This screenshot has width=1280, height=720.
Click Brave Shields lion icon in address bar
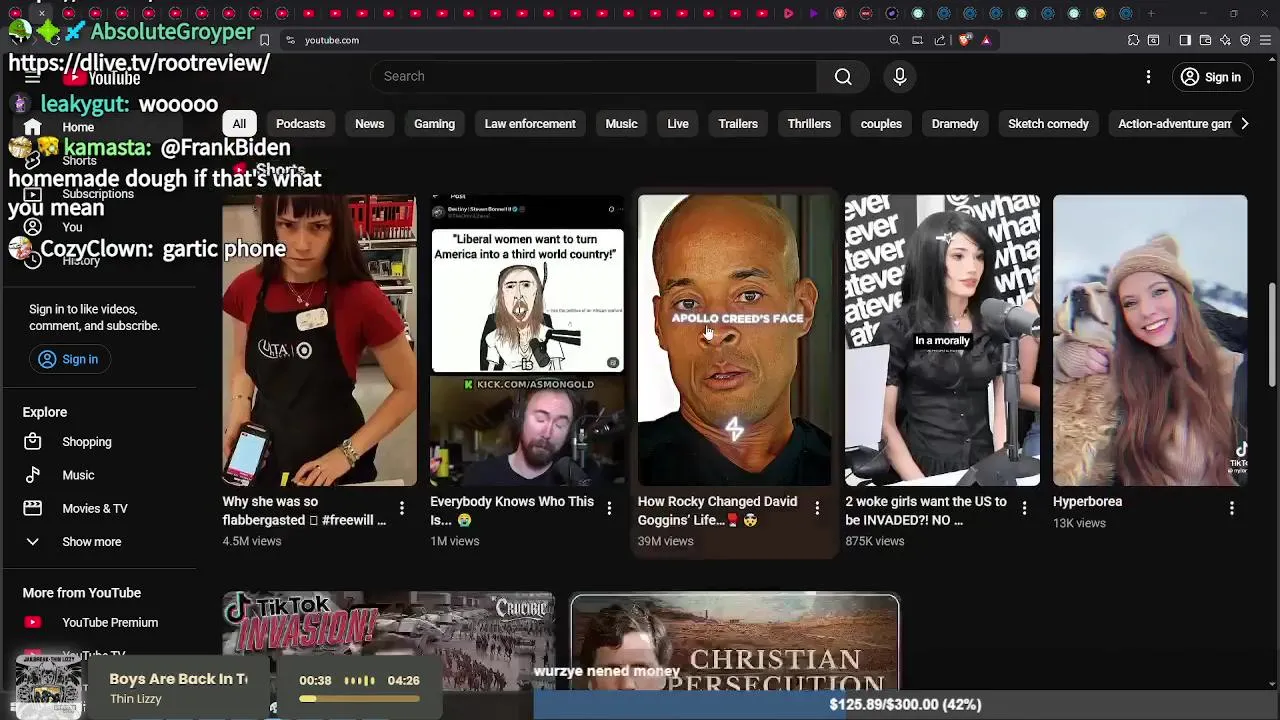965,40
